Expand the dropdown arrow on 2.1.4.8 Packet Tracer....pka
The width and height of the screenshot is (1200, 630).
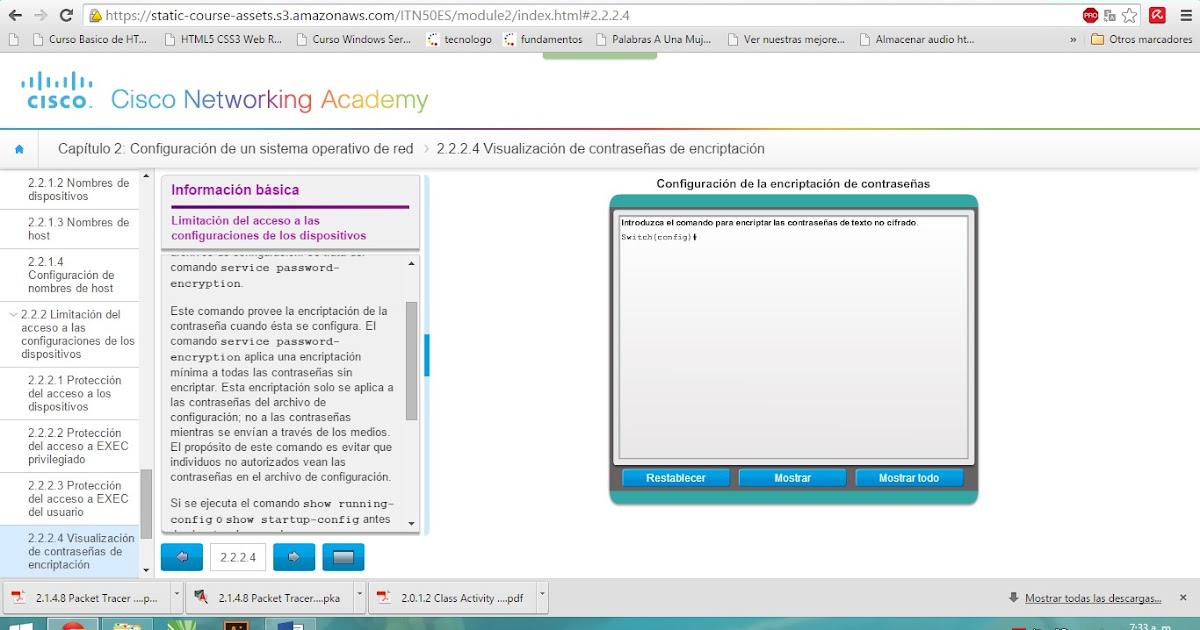point(357,596)
